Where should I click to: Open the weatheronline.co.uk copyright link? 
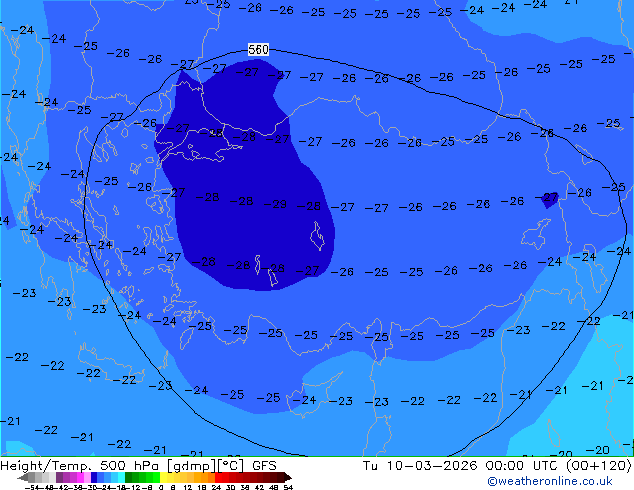pos(550,481)
